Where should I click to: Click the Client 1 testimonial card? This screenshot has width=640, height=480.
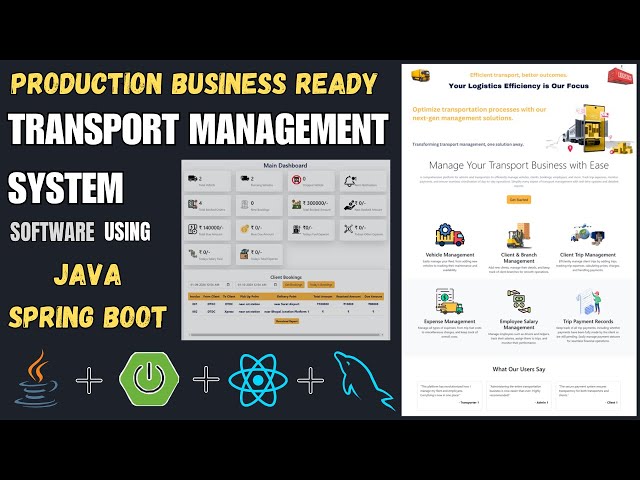pyautogui.click(x=588, y=395)
